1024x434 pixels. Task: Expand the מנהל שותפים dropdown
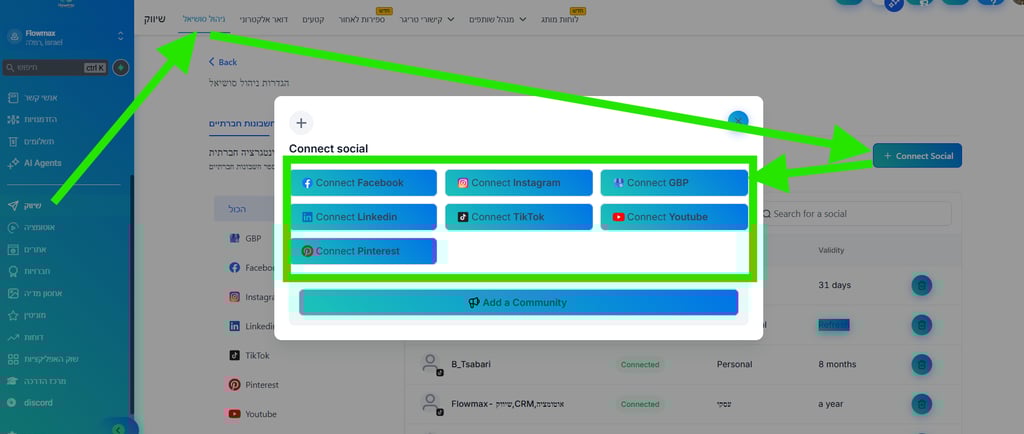coord(498,20)
